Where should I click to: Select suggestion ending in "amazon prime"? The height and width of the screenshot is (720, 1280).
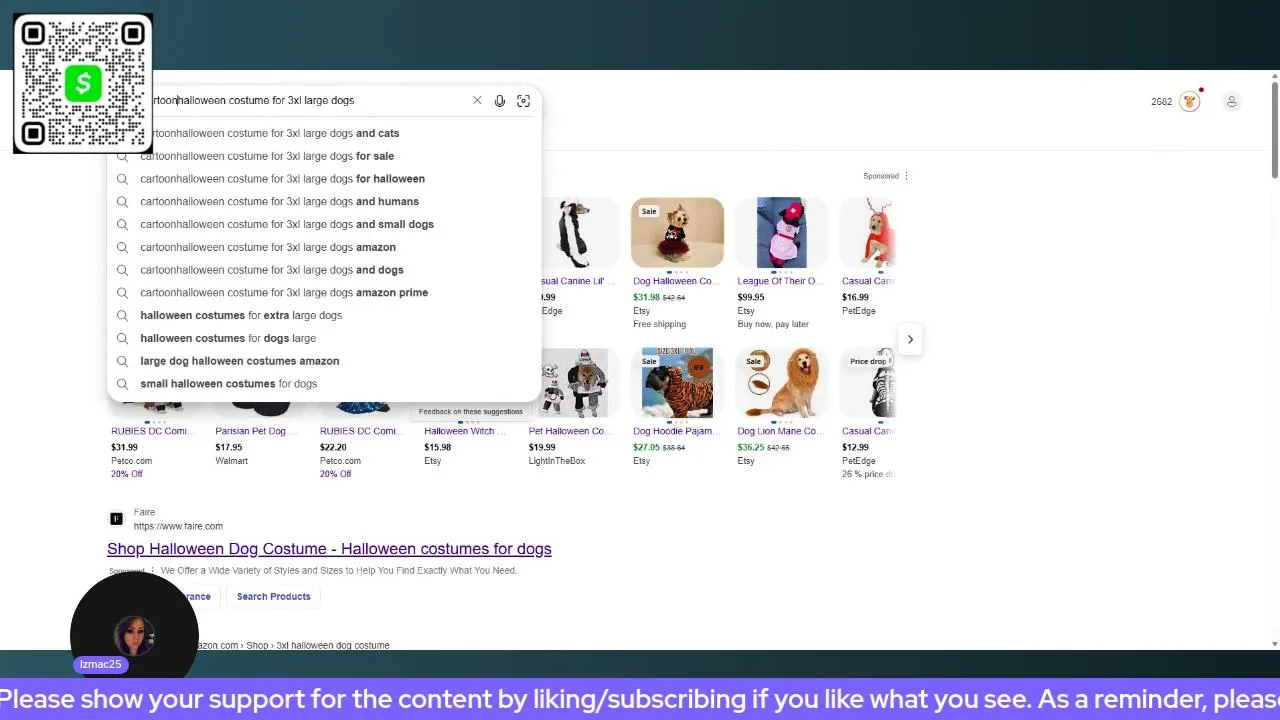tap(324, 293)
